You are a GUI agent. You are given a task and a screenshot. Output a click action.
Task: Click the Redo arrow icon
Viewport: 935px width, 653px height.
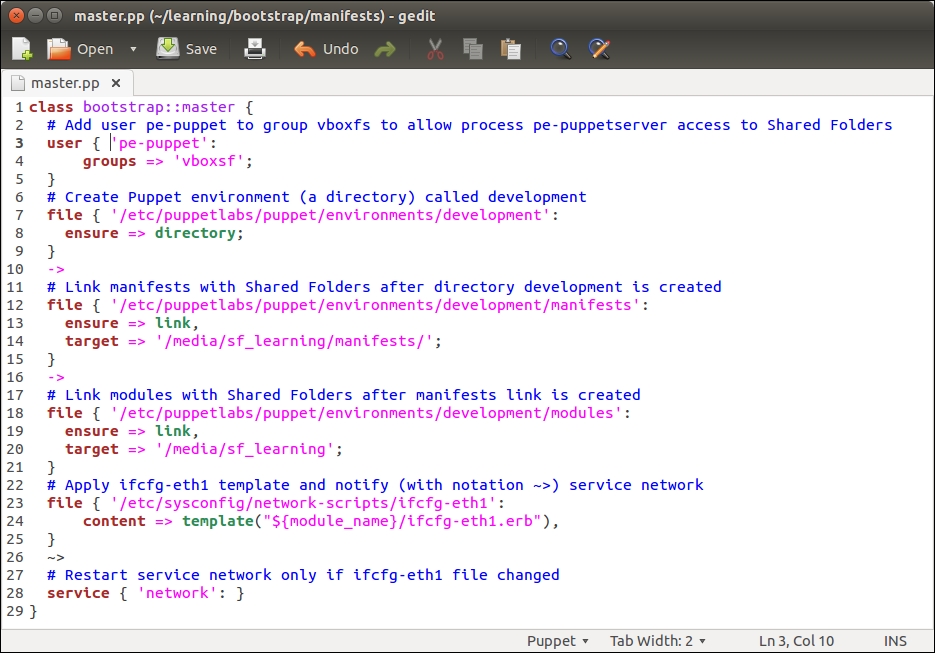click(385, 49)
